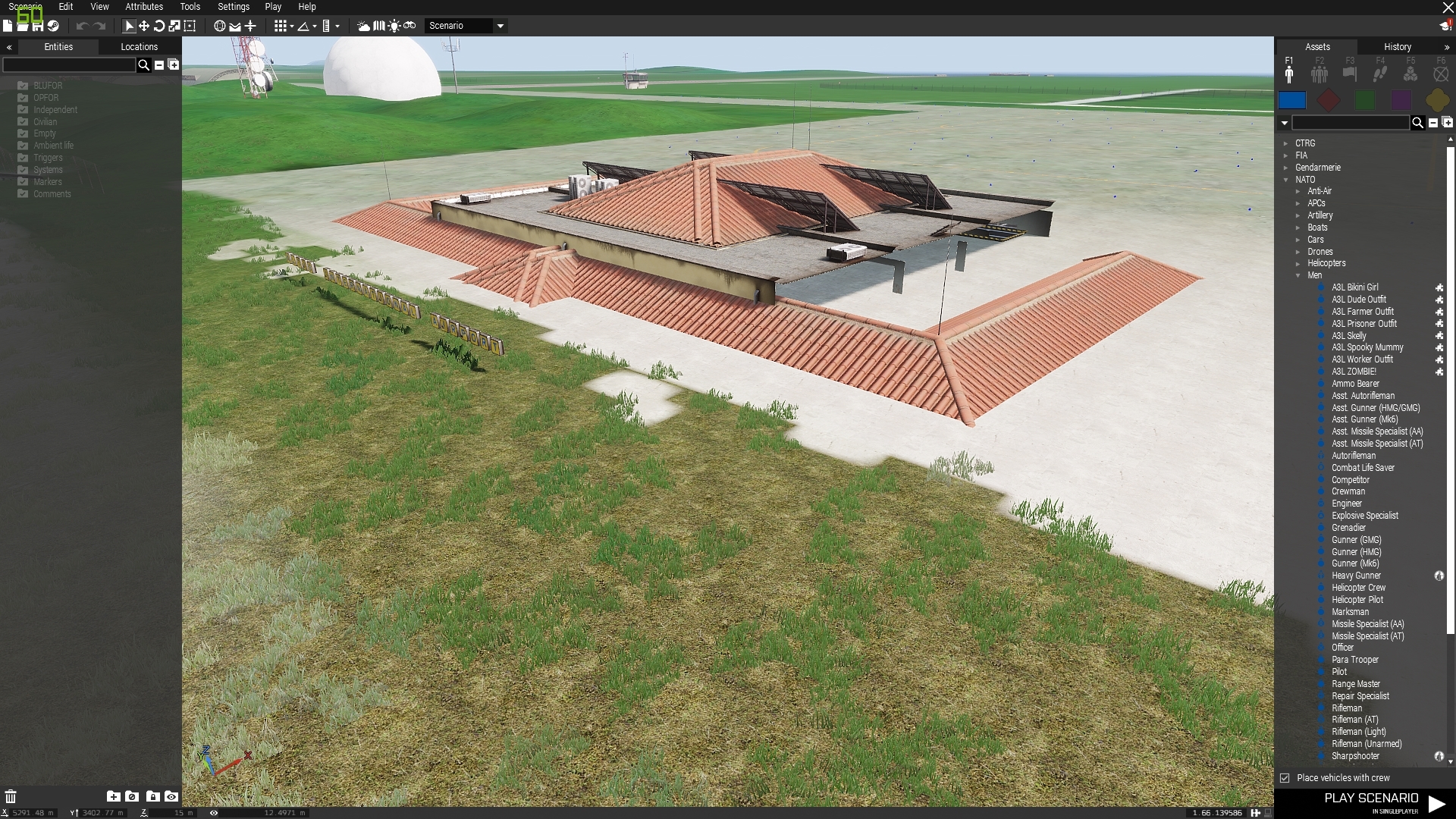
Task: Toggle Place vehicles with crew checkbox
Action: (x=1285, y=778)
